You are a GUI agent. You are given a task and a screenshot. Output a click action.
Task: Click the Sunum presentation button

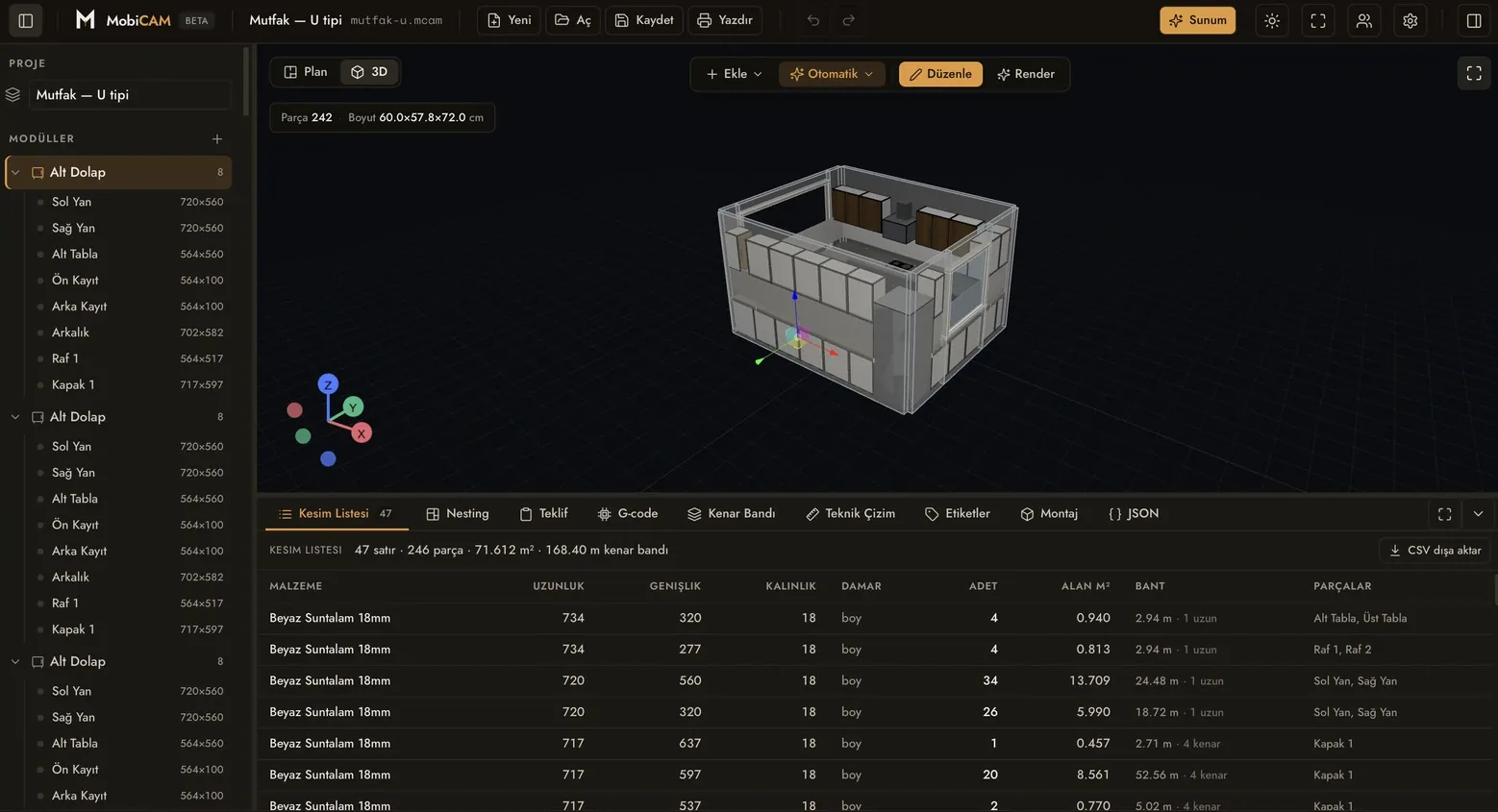click(1198, 20)
